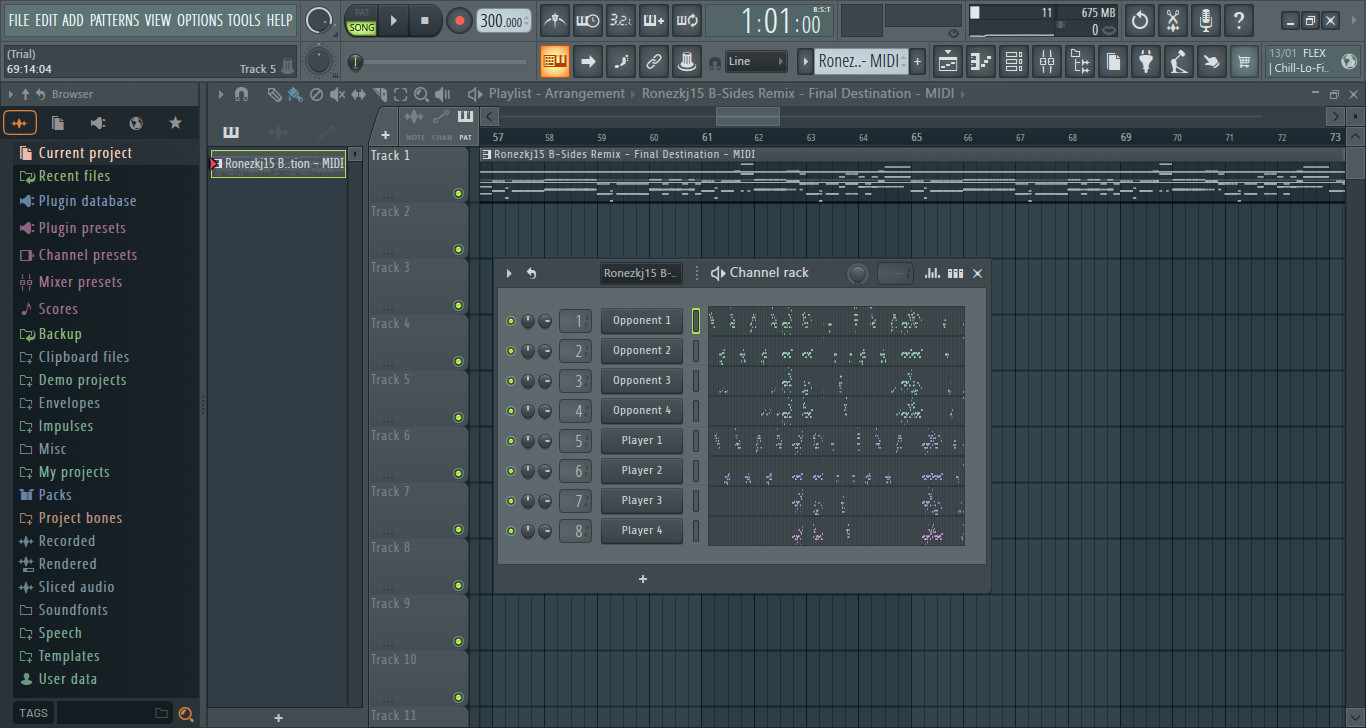
Task: Expand Browser options arrow
Action: click(11, 94)
